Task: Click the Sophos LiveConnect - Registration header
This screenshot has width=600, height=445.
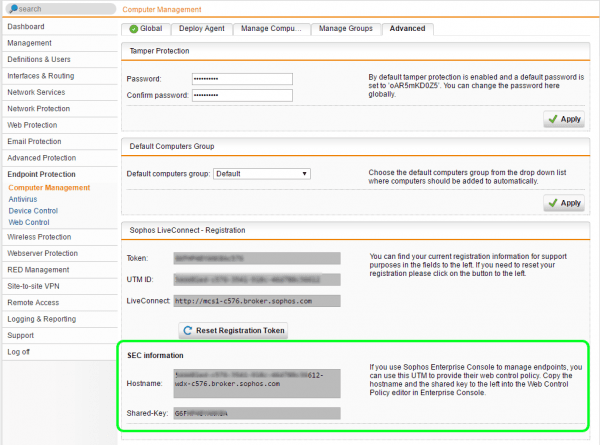Action: pos(187,230)
